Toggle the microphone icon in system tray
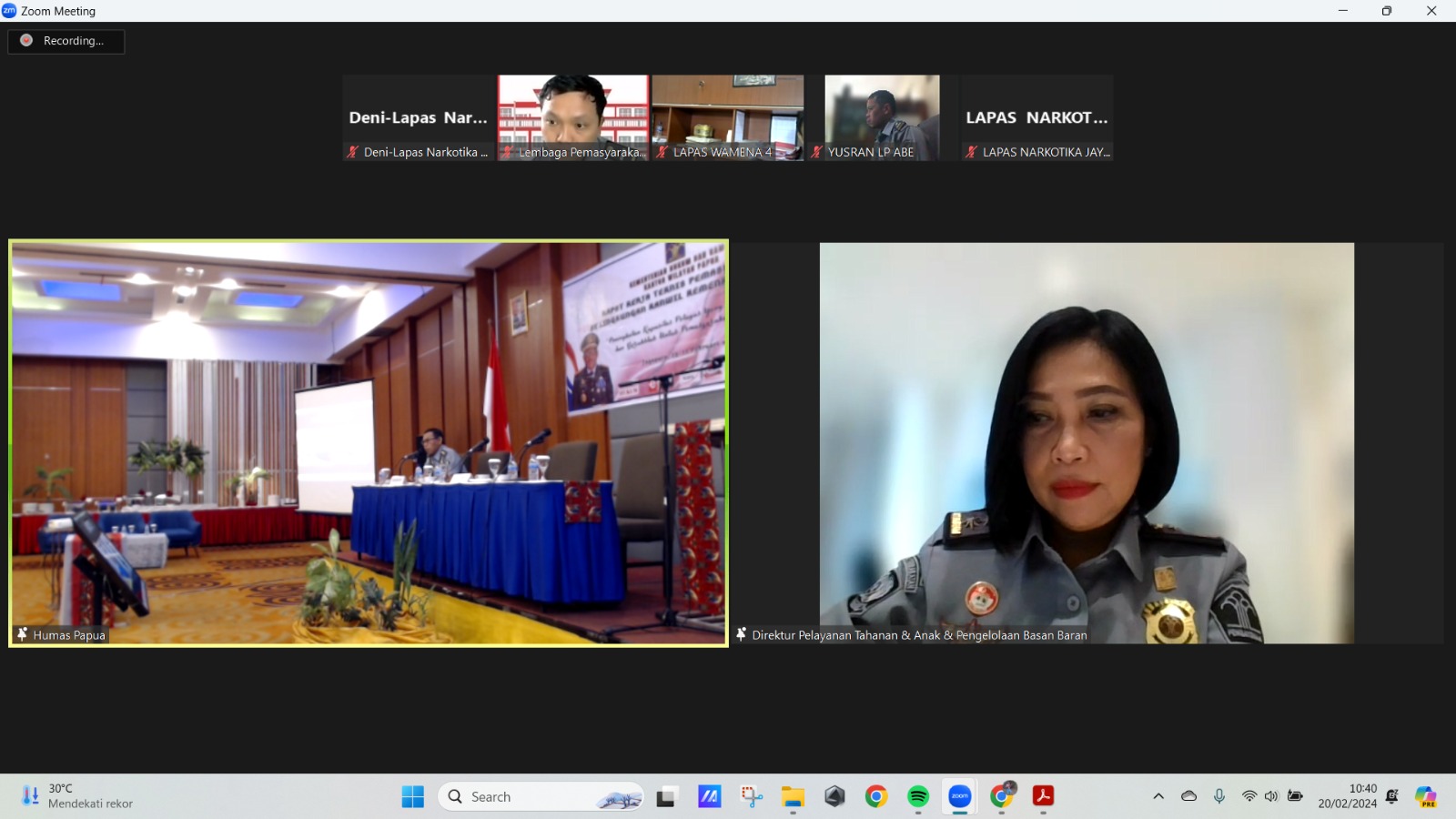 click(x=1219, y=796)
